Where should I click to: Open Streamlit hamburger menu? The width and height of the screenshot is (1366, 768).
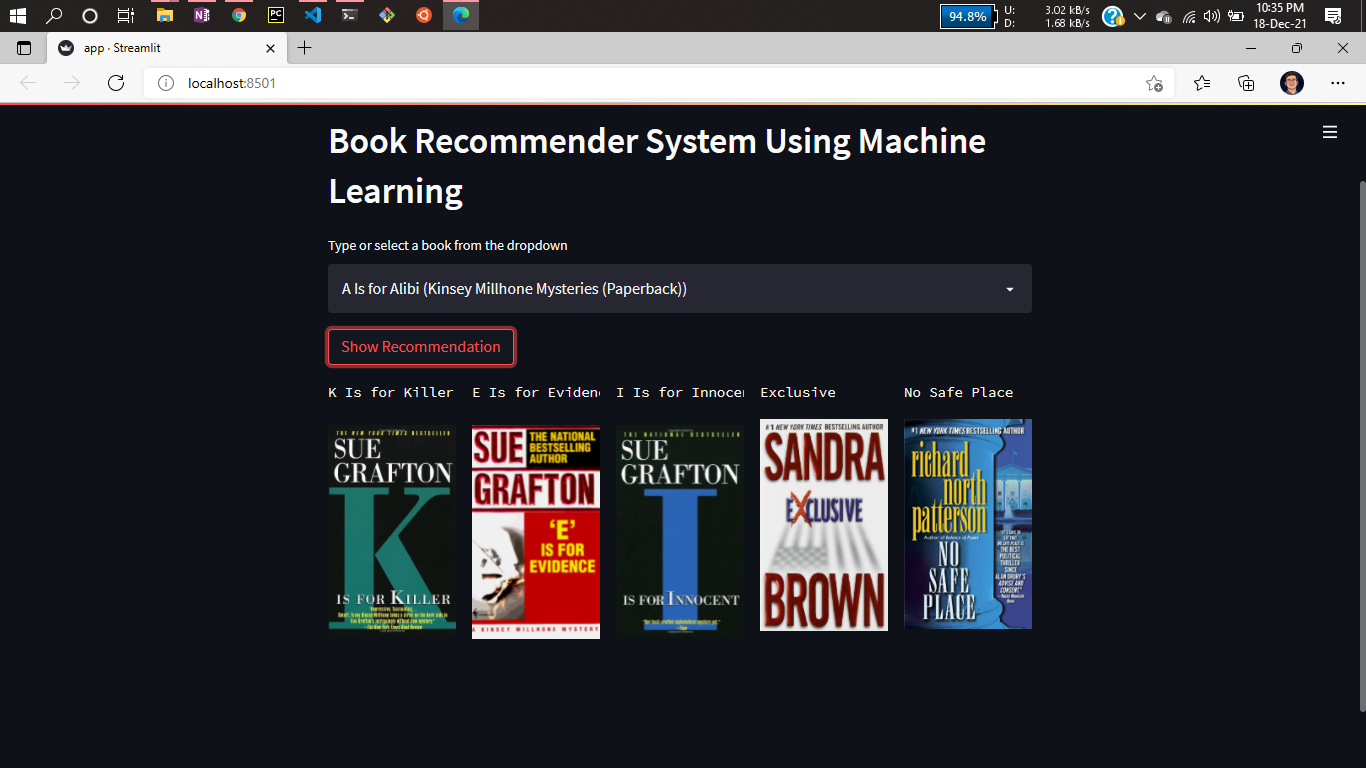click(1330, 132)
